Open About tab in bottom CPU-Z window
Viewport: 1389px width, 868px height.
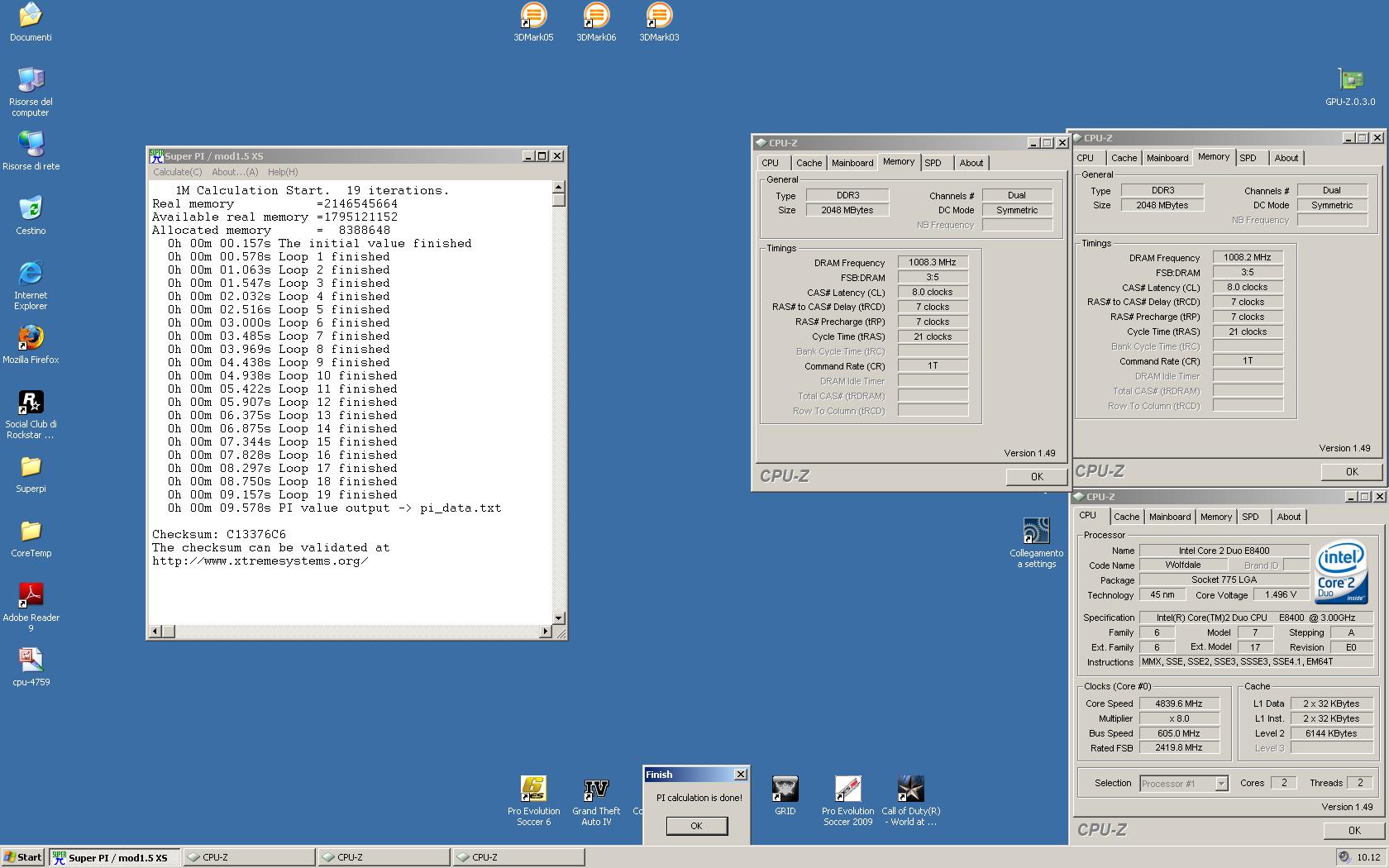click(1289, 517)
